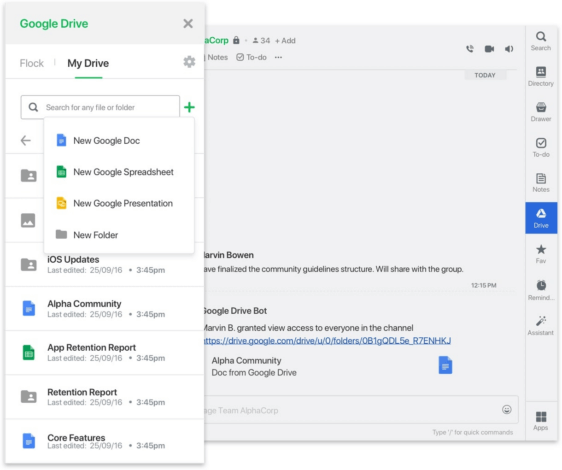The width and height of the screenshot is (562, 470).
Task: Start a voice call in the channel
Action: [x=470, y=49]
